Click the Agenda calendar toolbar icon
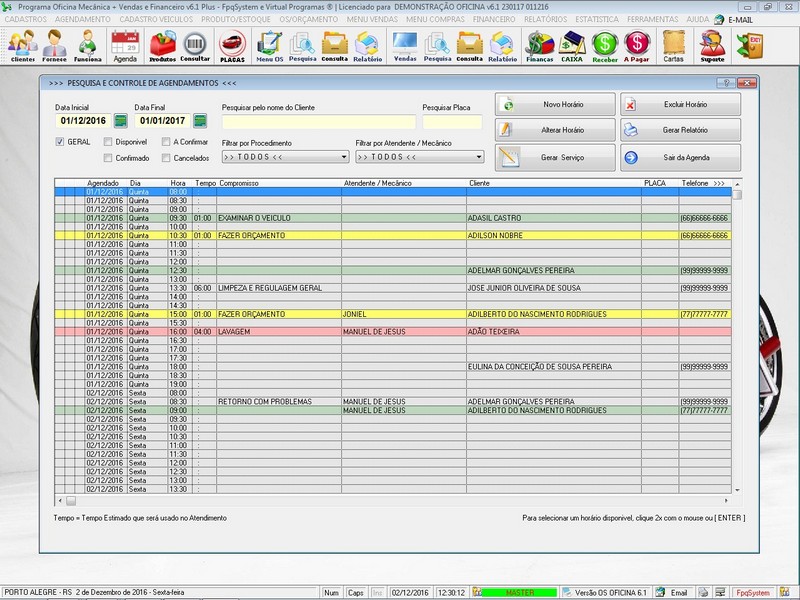800x600 pixels. [125, 45]
